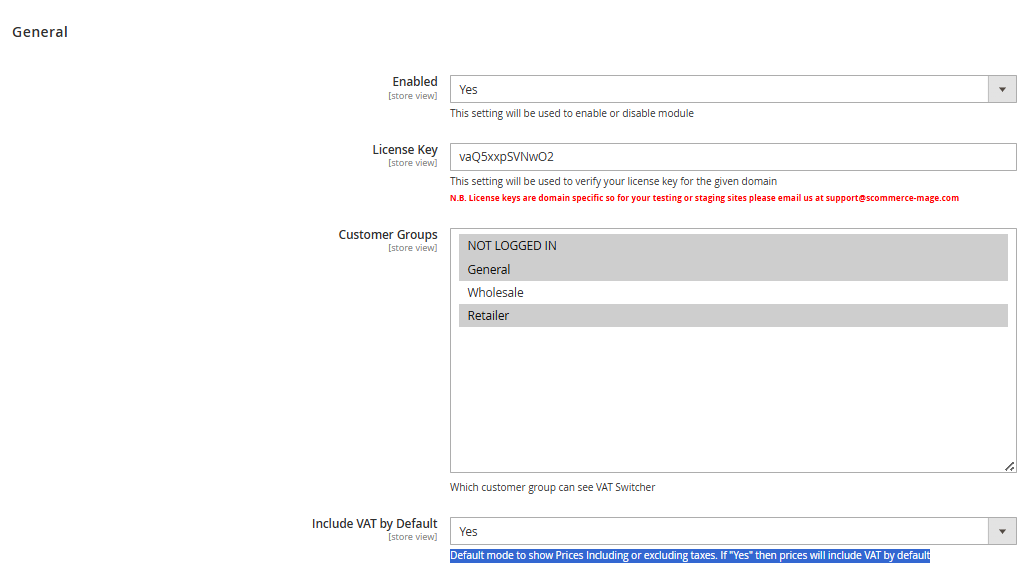Image resolution: width=1022 pixels, height=588 pixels.
Task: Open the Enabled dropdown field
Action: [718, 89]
